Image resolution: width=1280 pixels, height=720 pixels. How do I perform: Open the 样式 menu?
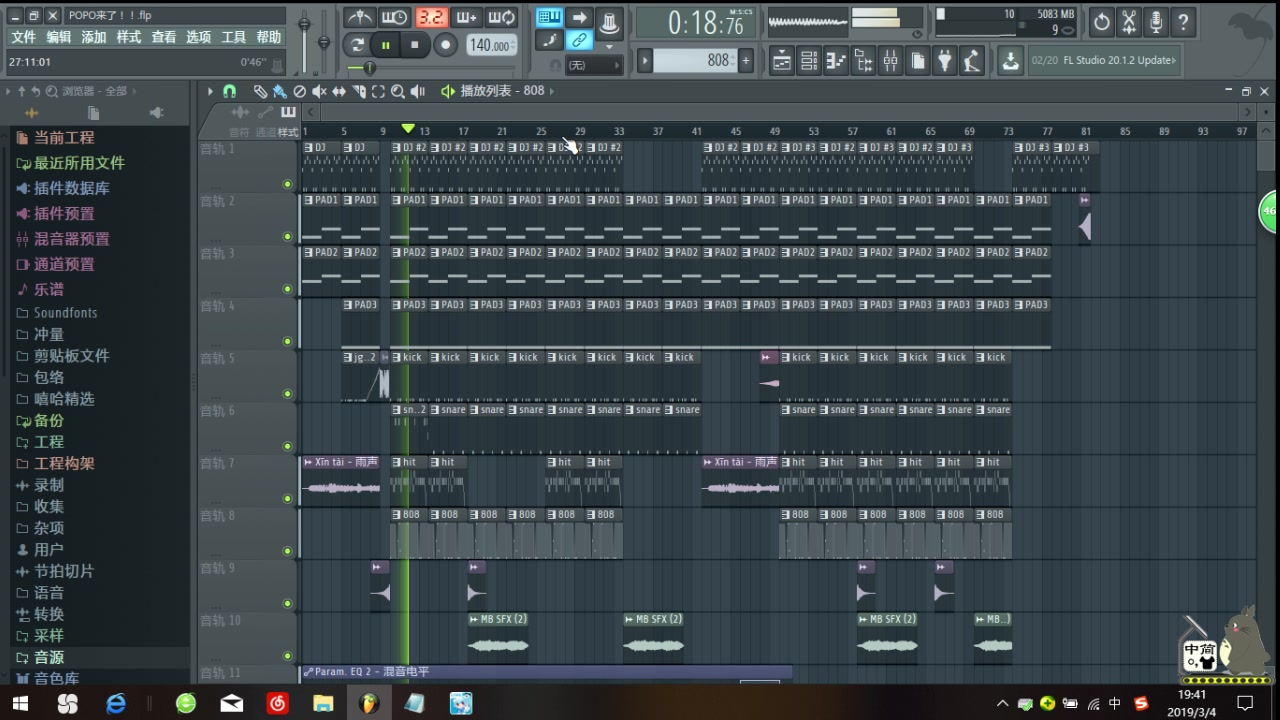pos(129,37)
